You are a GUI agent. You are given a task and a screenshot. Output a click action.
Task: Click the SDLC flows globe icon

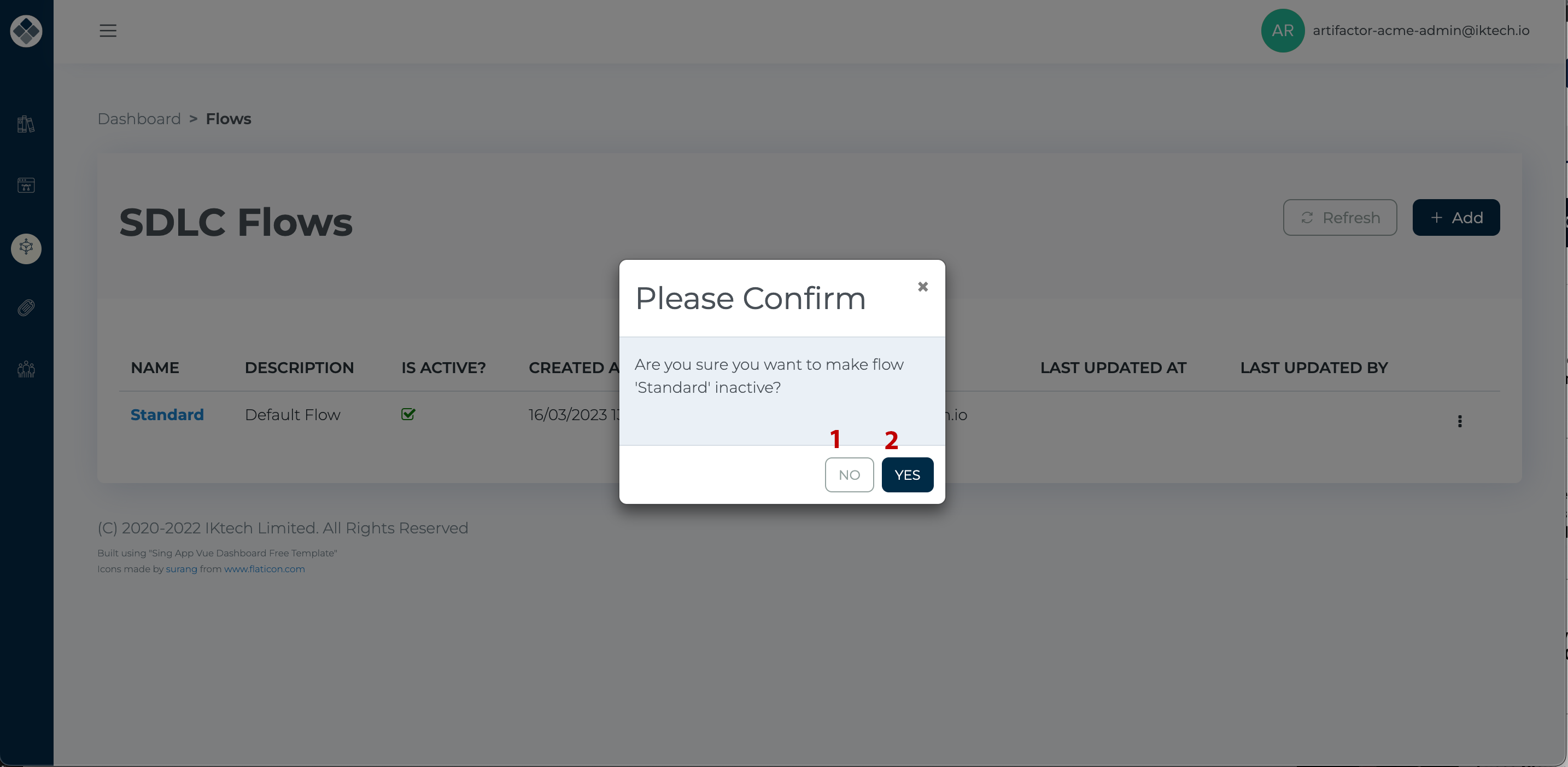(26, 247)
